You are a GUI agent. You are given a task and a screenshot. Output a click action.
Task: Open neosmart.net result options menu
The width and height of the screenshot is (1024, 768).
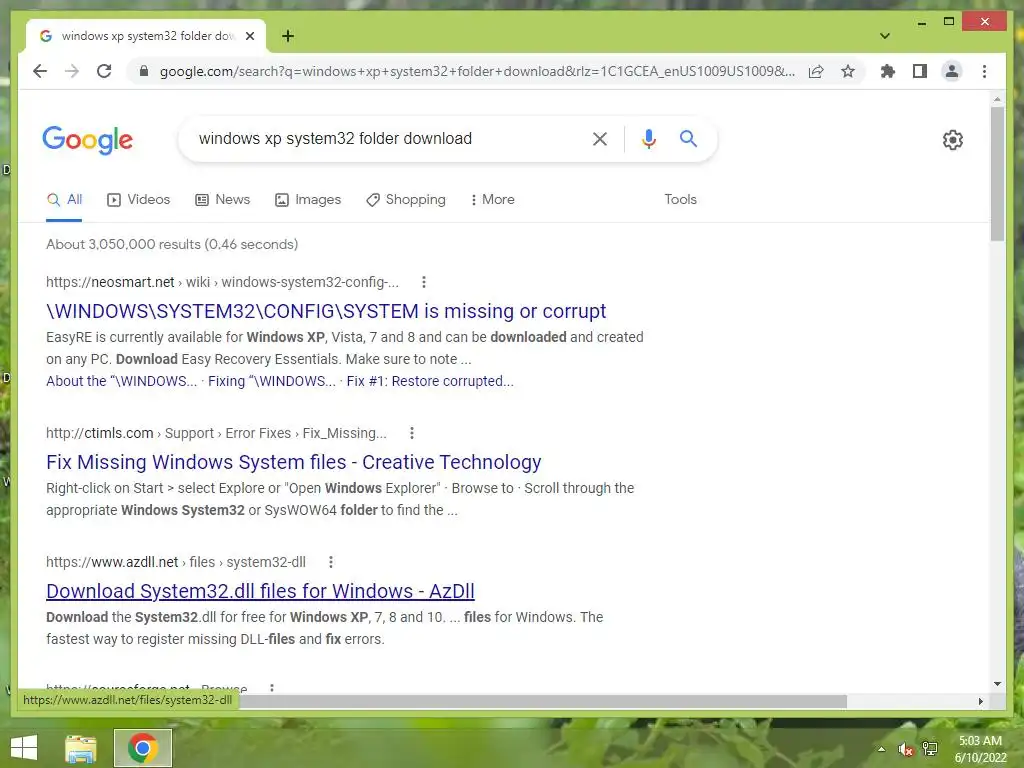tap(424, 282)
